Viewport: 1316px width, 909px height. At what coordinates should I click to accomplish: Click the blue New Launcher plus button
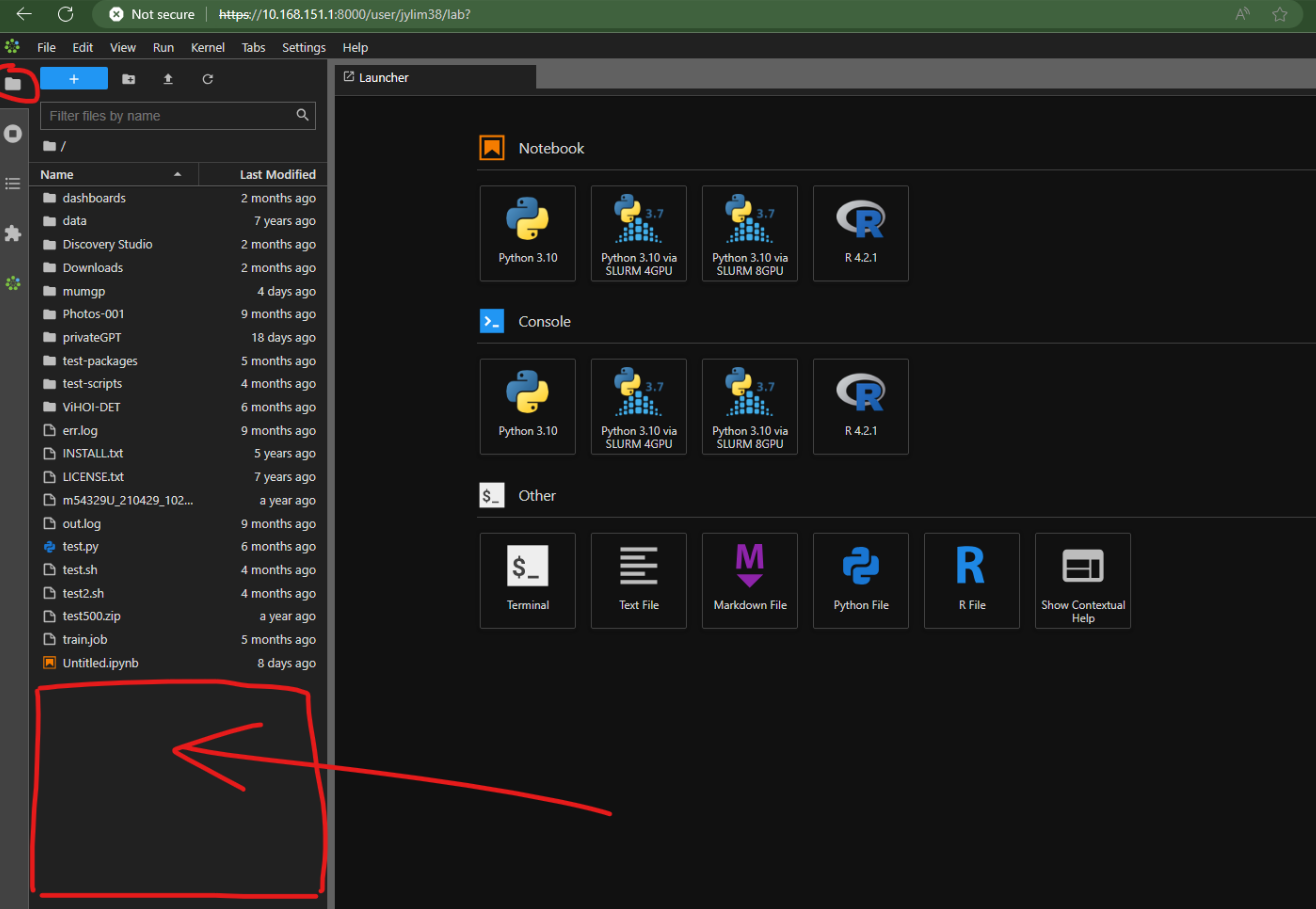click(x=74, y=79)
